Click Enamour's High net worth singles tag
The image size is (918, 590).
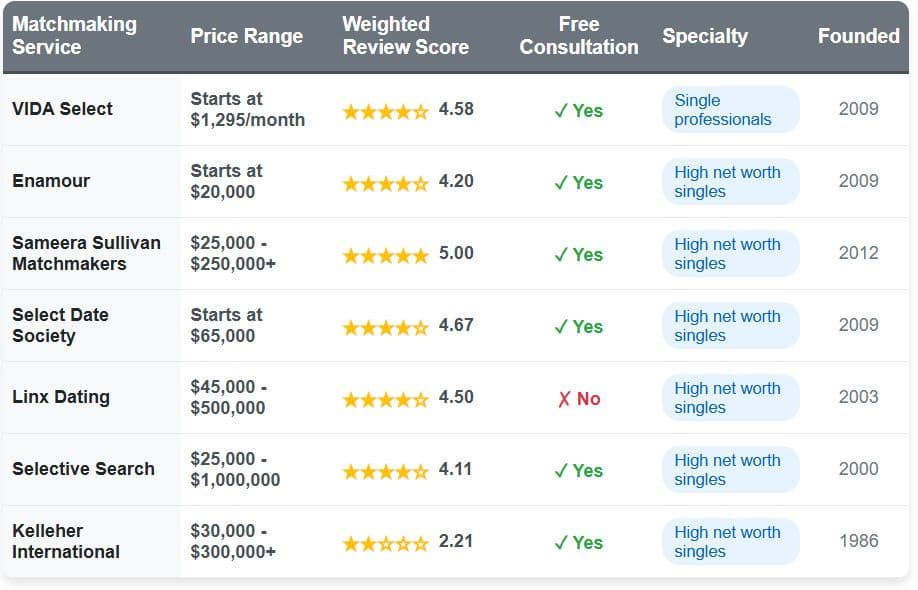click(x=730, y=182)
